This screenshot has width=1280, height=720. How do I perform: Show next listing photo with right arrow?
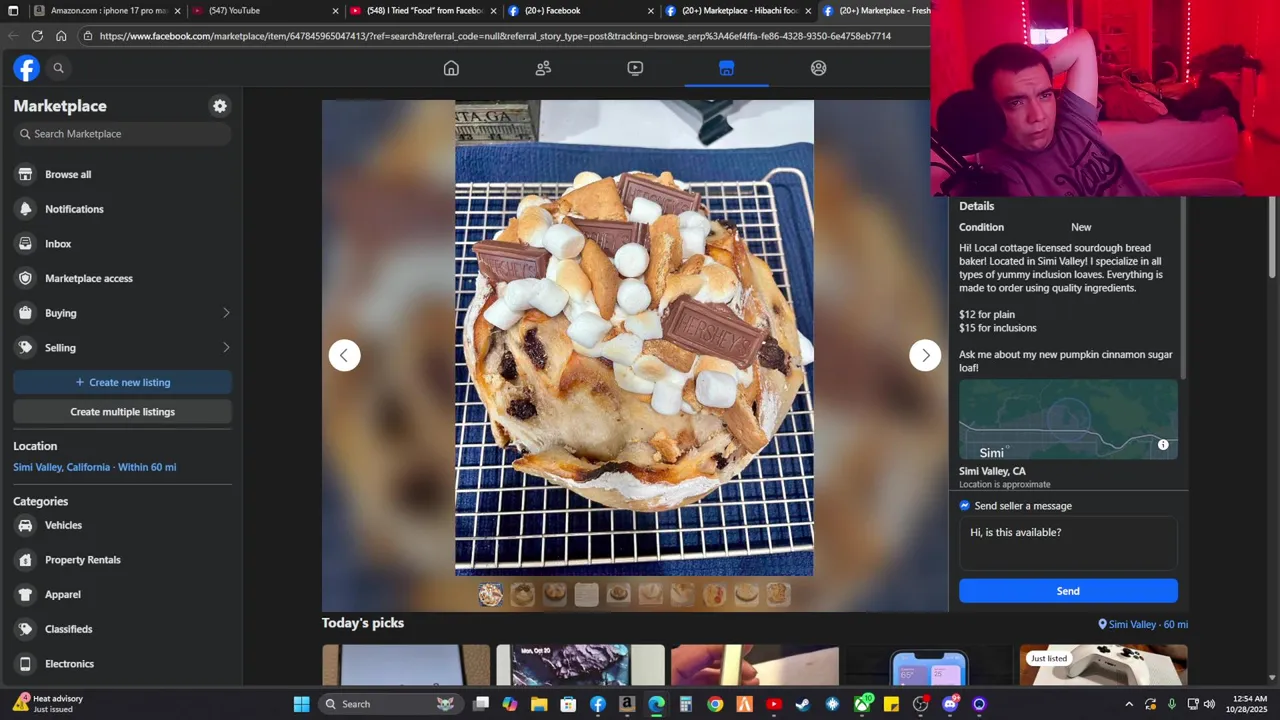pyautogui.click(x=925, y=355)
